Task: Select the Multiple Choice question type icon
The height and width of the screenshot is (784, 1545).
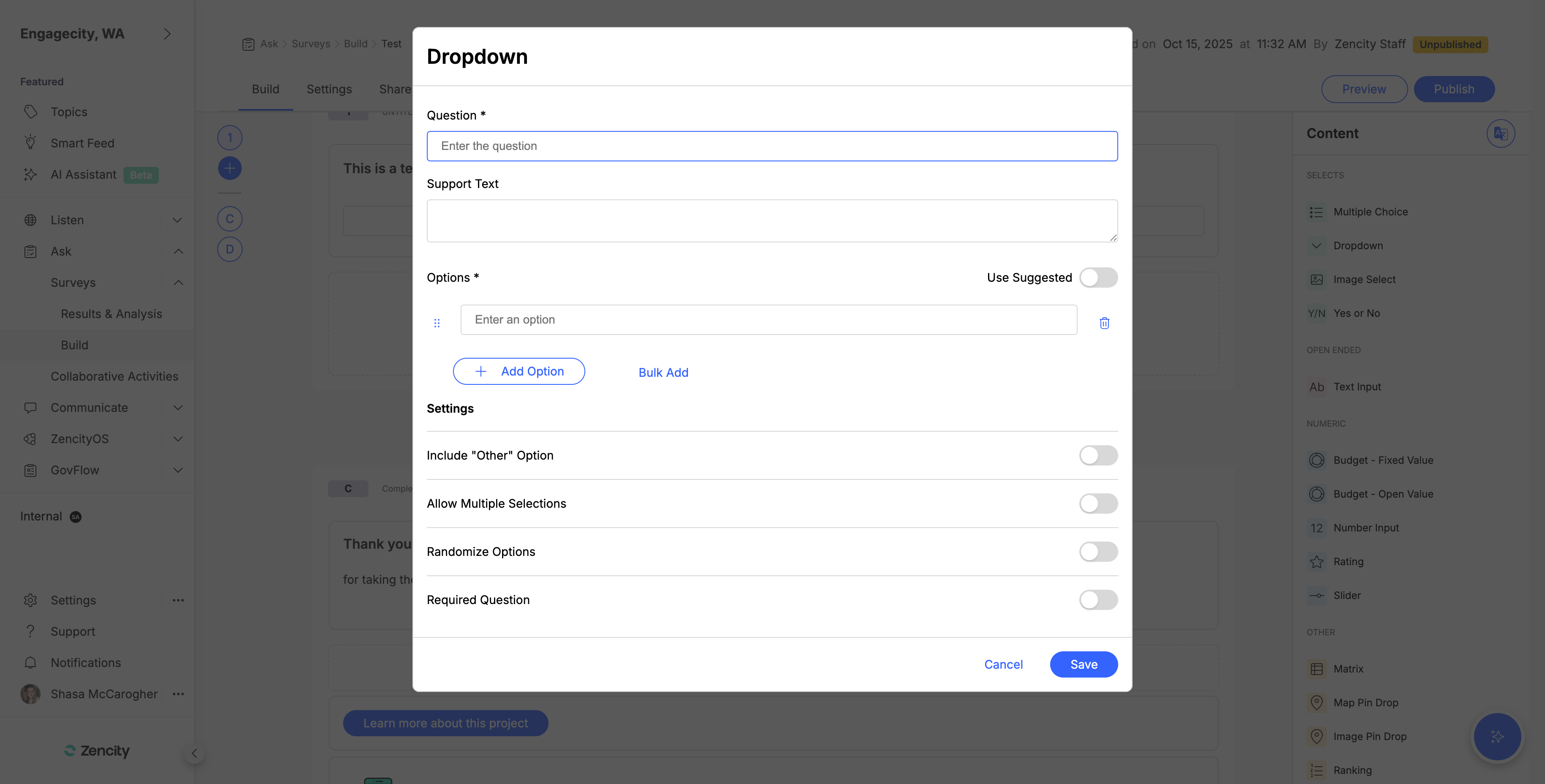Action: [x=1317, y=212]
